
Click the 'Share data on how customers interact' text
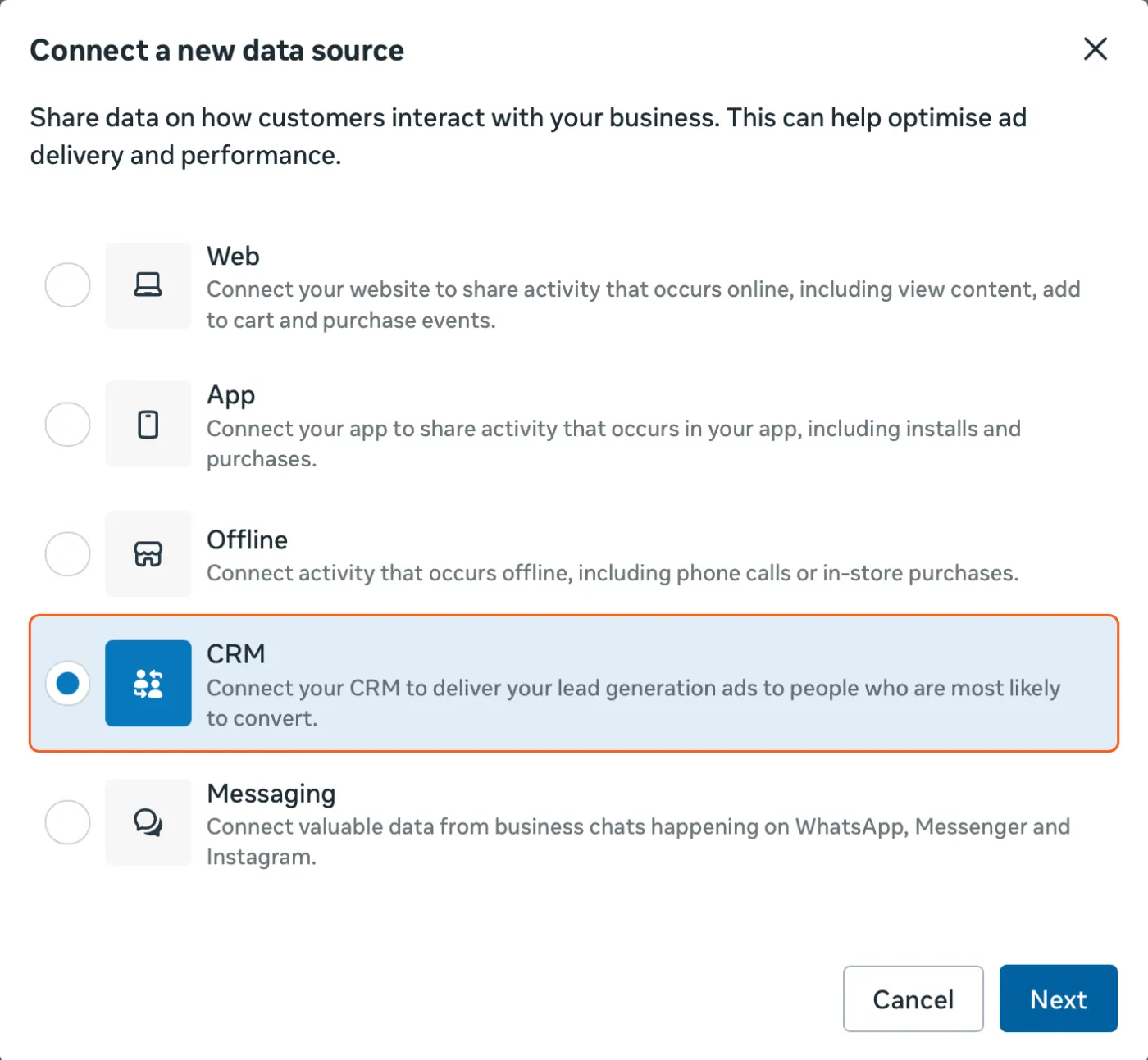[528, 136]
